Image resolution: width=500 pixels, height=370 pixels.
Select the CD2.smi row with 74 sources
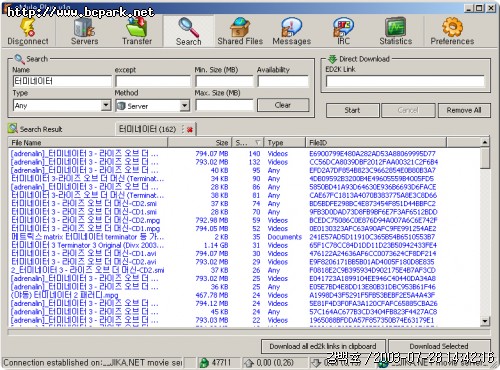[245, 204]
